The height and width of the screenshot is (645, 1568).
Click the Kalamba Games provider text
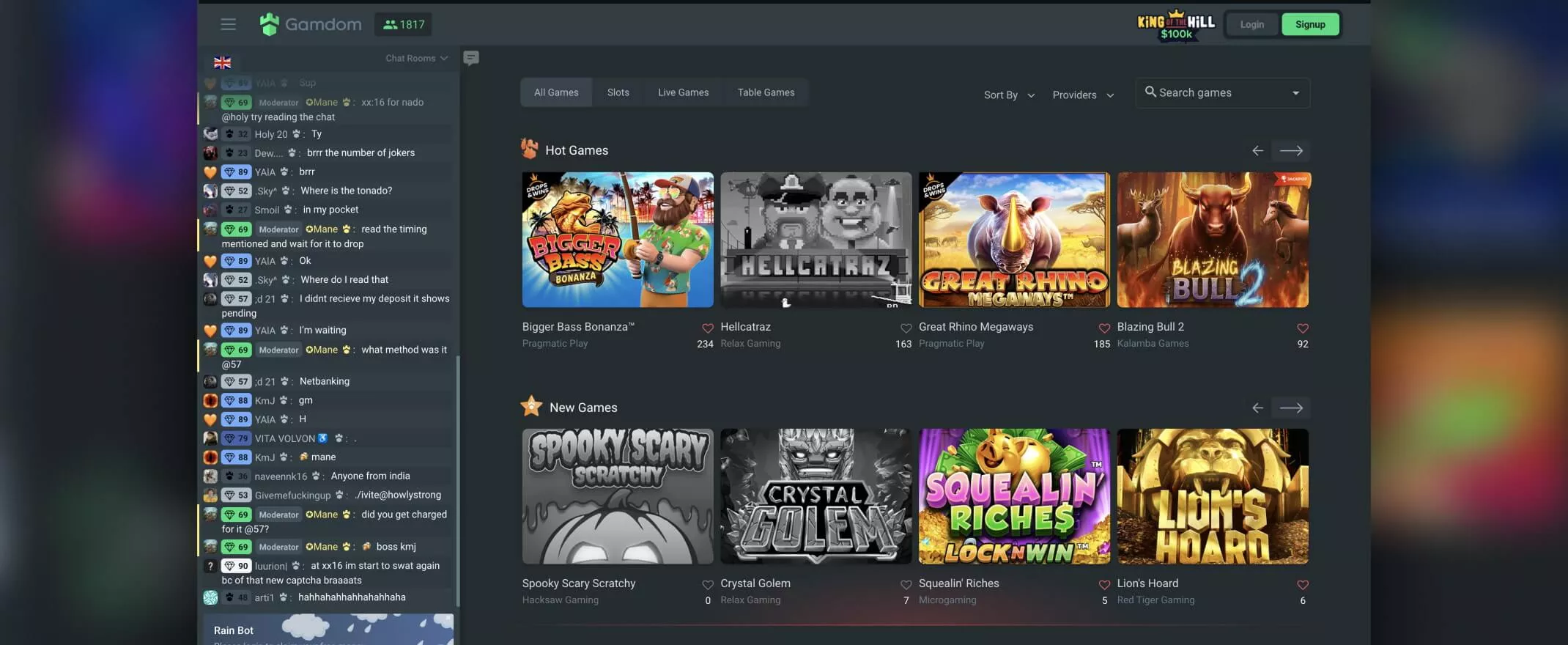tap(1153, 344)
